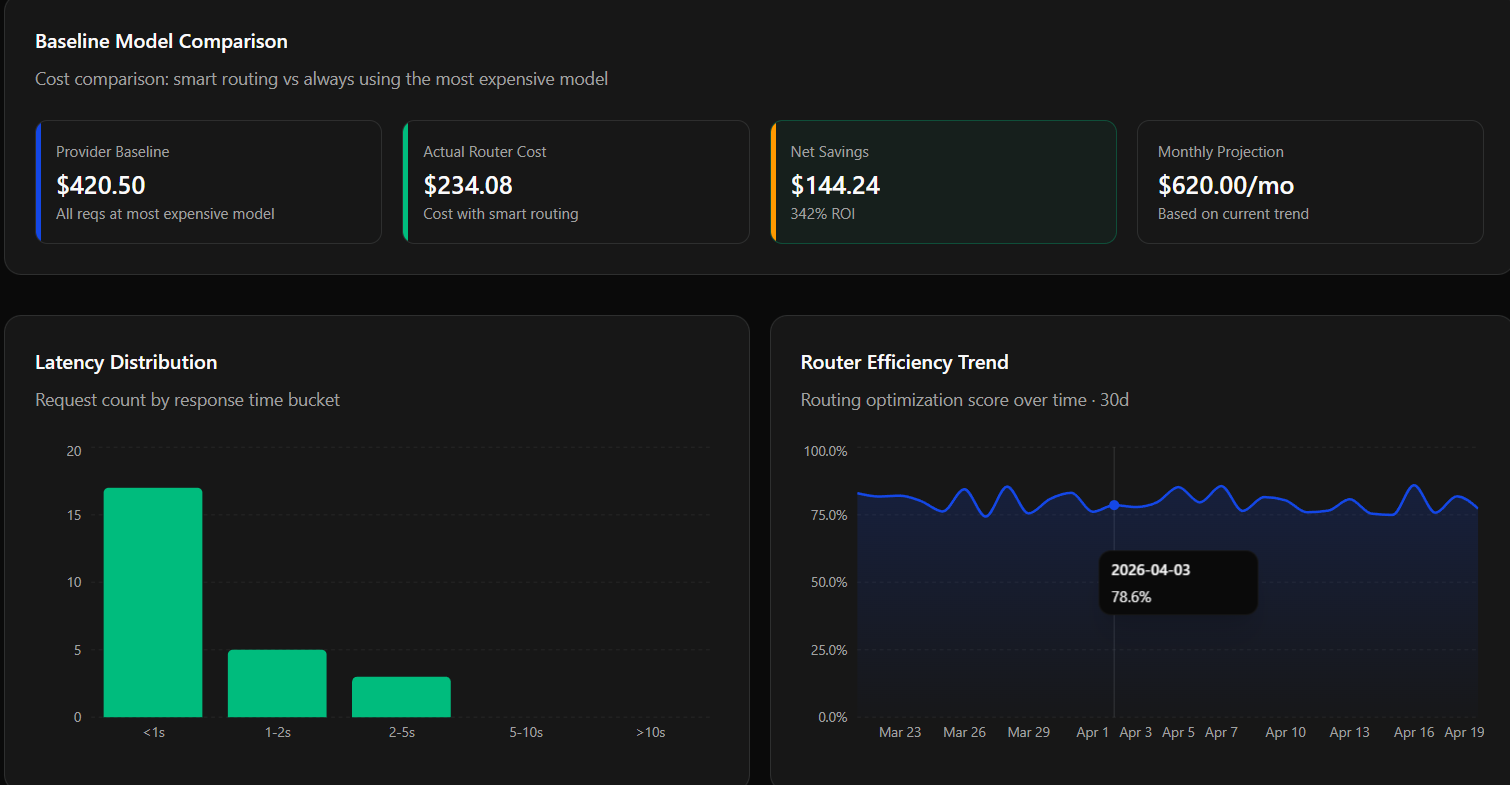
Task: Click the Mar 23 date label
Action: coord(900,732)
